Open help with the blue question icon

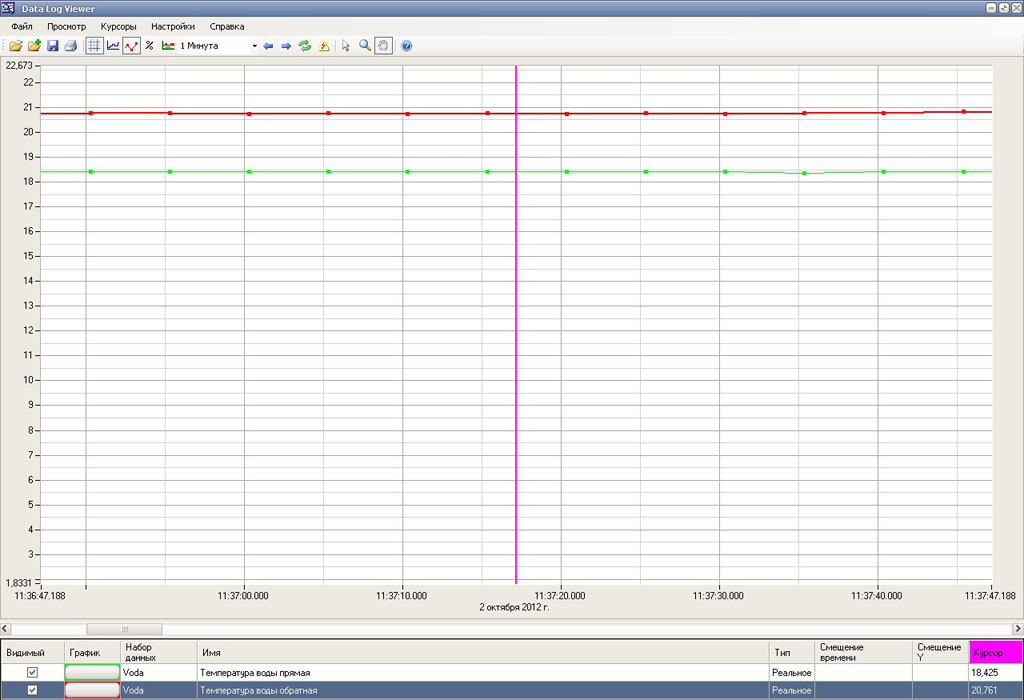(406, 46)
